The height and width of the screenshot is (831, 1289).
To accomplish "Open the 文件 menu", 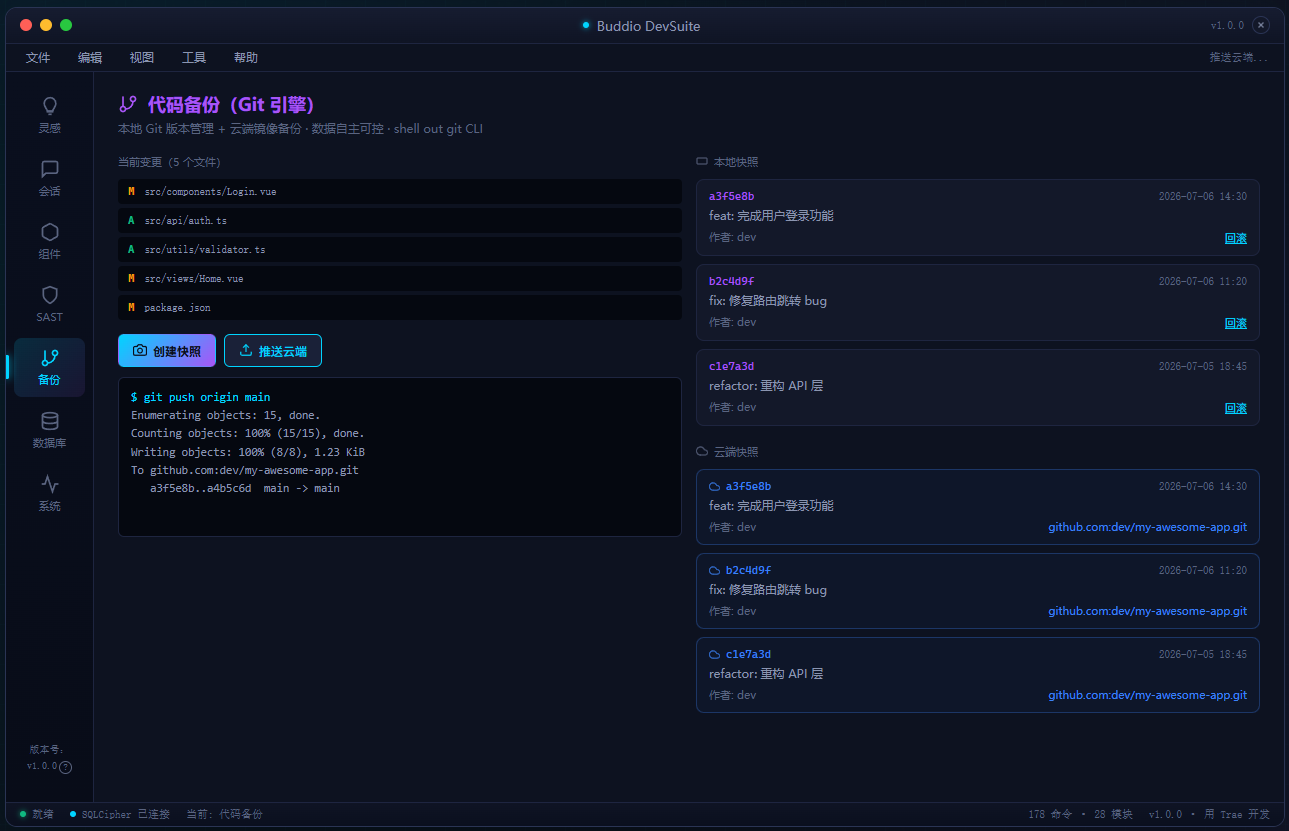I will coord(38,58).
